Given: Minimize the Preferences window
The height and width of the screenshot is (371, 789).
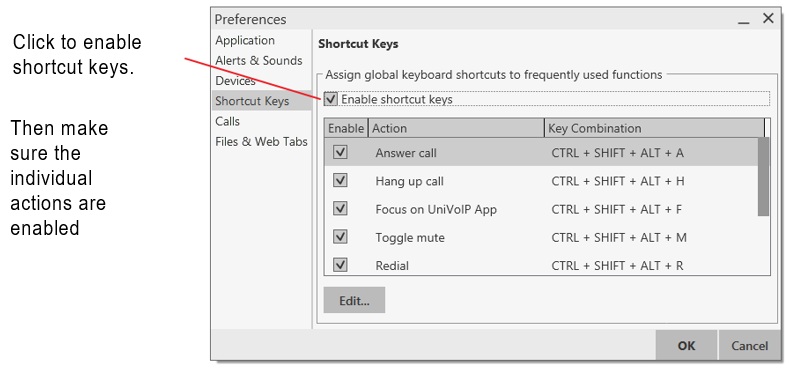Looking at the screenshot, I should coord(744,20).
